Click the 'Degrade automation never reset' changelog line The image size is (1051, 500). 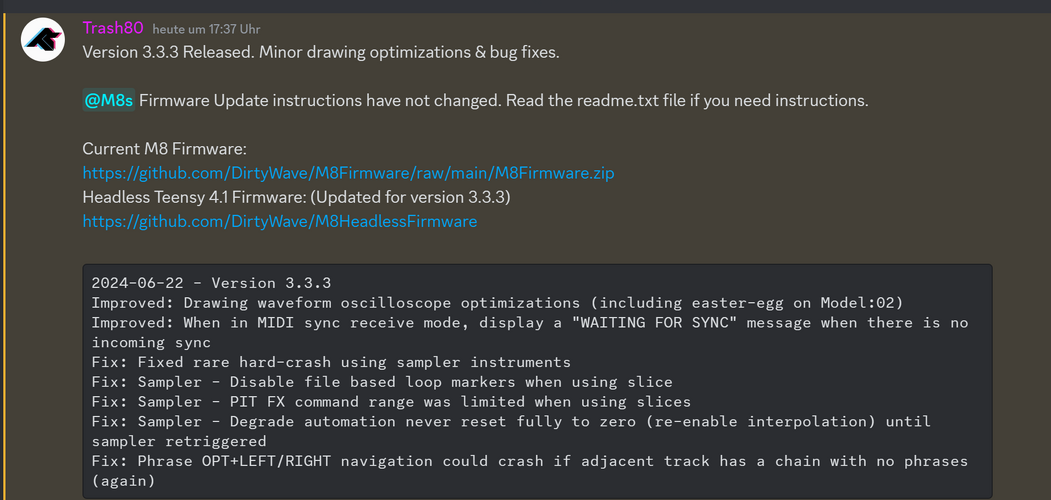click(x=510, y=421)
